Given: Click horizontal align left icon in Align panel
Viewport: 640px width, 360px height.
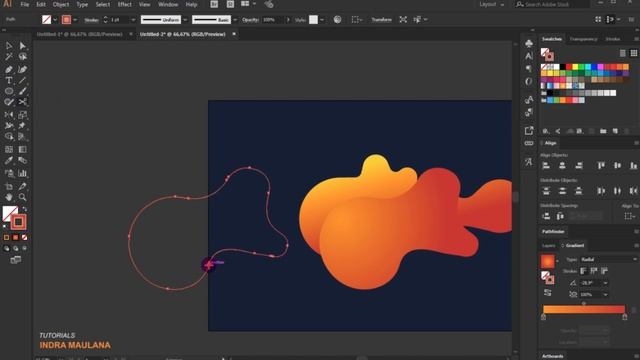Looking at the screenshot, I should click(x=546, y=166).
